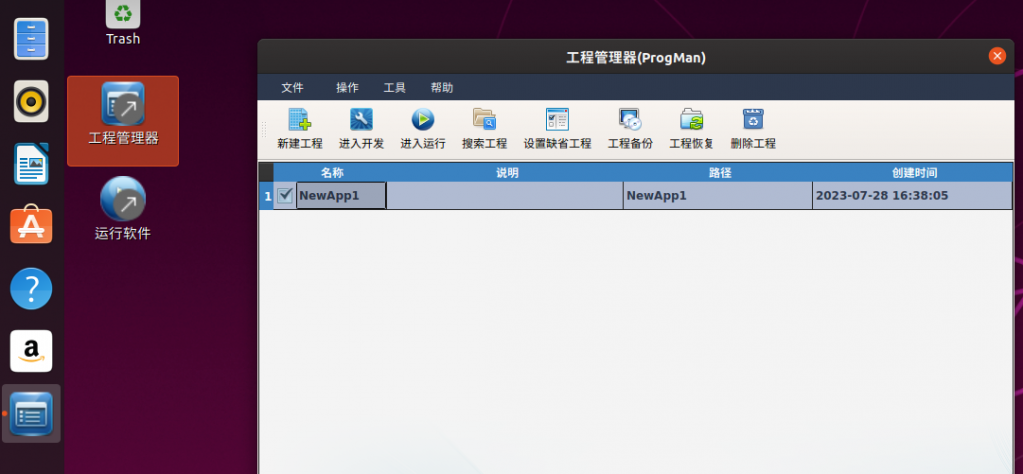
Task: Open the 帮助 menu
Action: pos(442,87)
